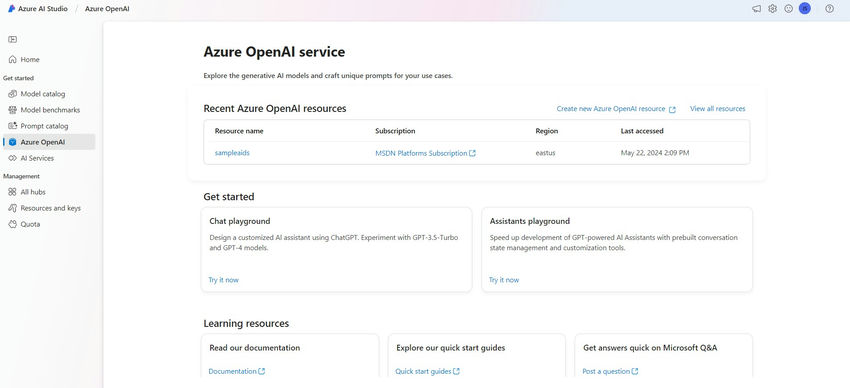Click the Home house icon in sidebar
850x388 pixels.
tap(12, 60)
